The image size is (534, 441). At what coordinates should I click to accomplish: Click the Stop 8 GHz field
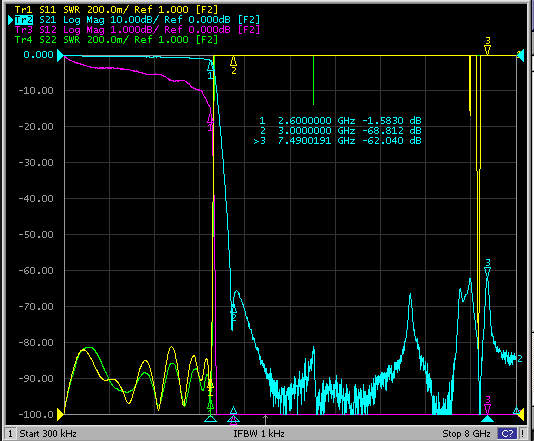click(466, 434)
